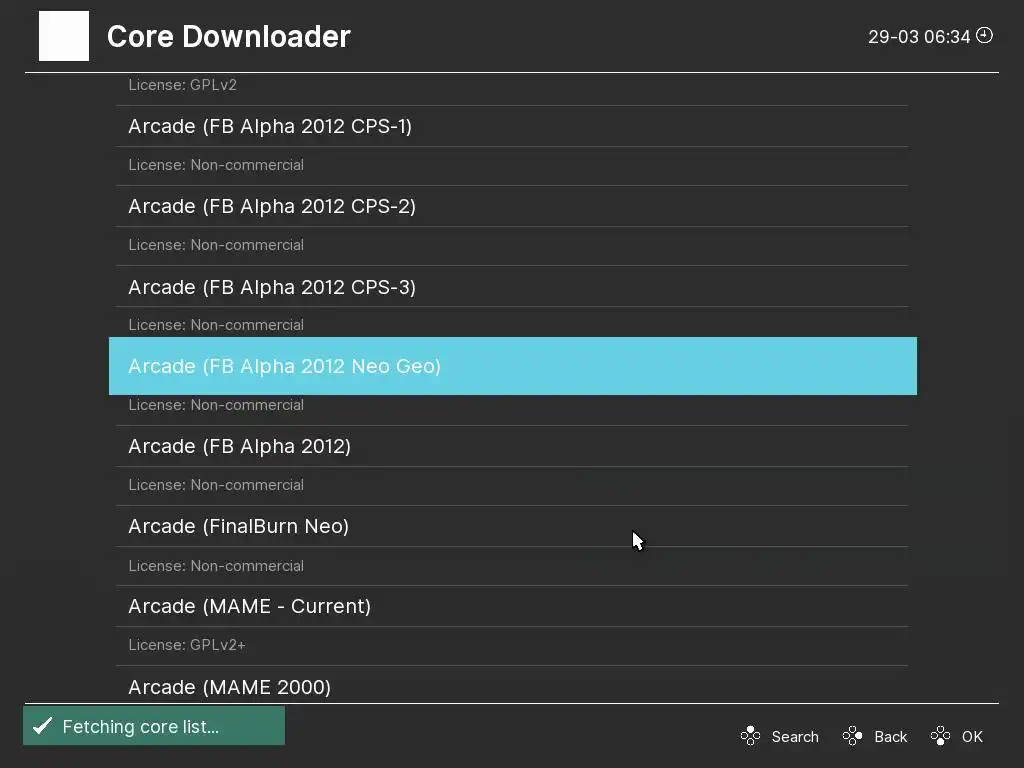Screen dimensions: 1024x768
Task: Click the Search gamepad button icon
Action: pyautogui.click(x=750, y=737)
